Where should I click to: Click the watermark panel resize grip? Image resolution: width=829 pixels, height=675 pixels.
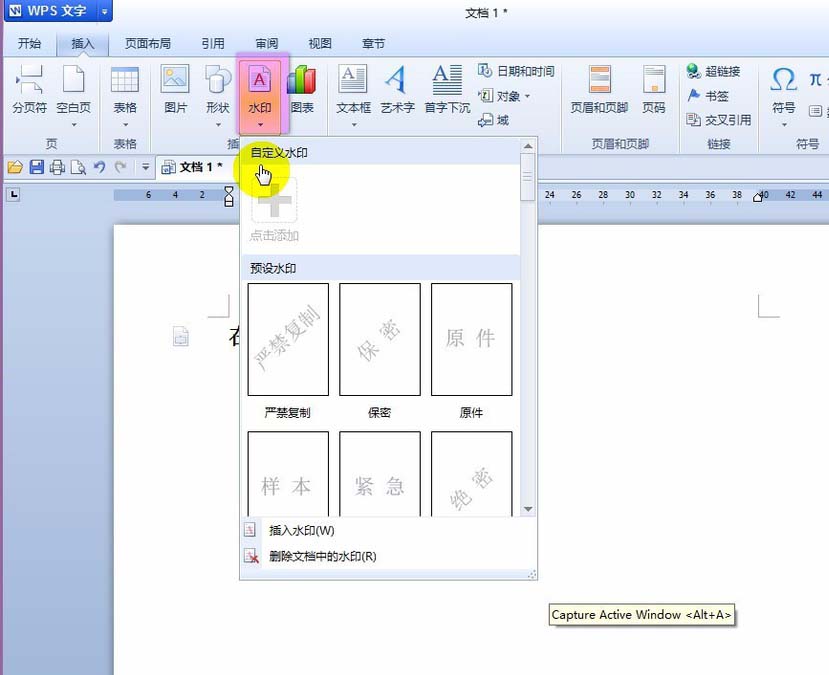point(532,575)
